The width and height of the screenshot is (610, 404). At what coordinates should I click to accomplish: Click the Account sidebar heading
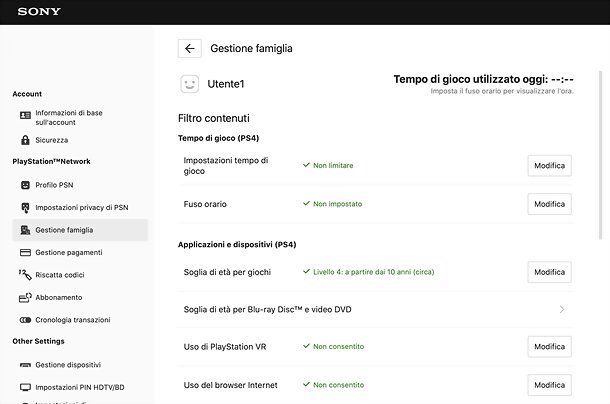pyautogui.click(x=27, y=94)
